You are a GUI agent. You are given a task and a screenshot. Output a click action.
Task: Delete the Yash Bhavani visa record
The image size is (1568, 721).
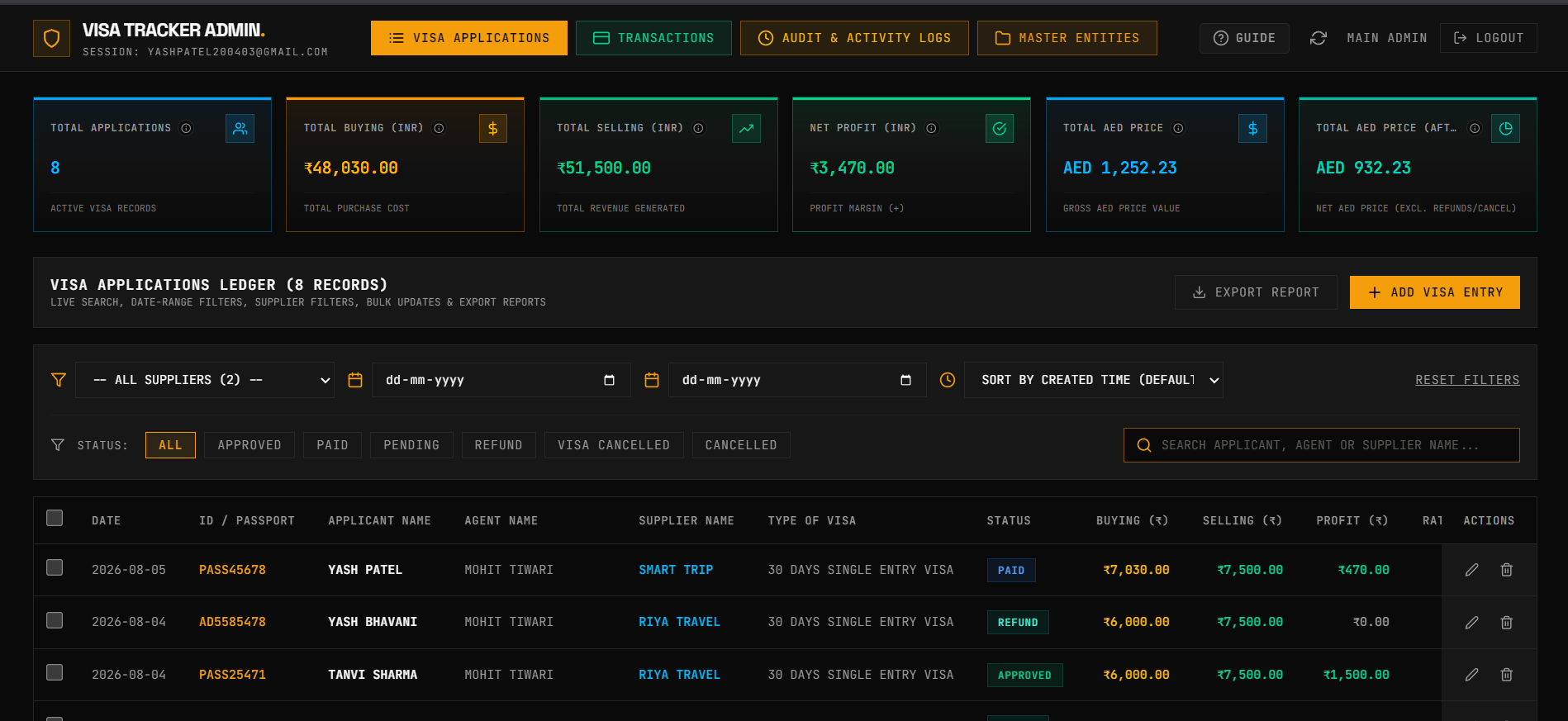point(1506,623)
